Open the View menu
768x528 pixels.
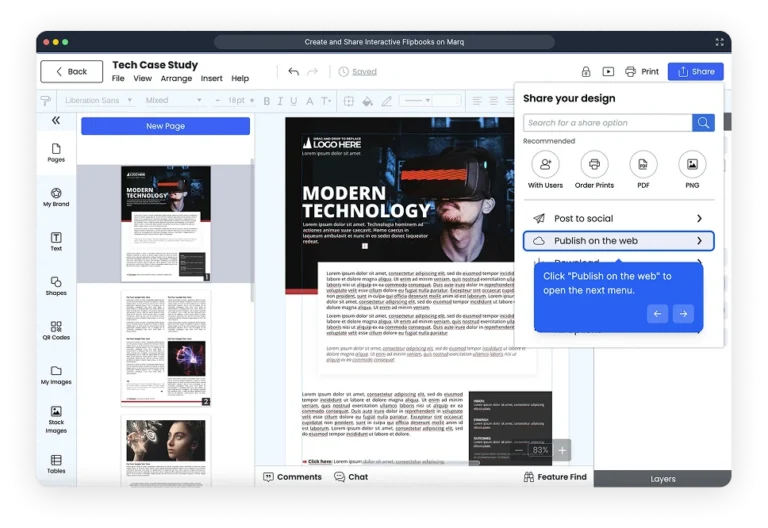click(x=143, y=78)
